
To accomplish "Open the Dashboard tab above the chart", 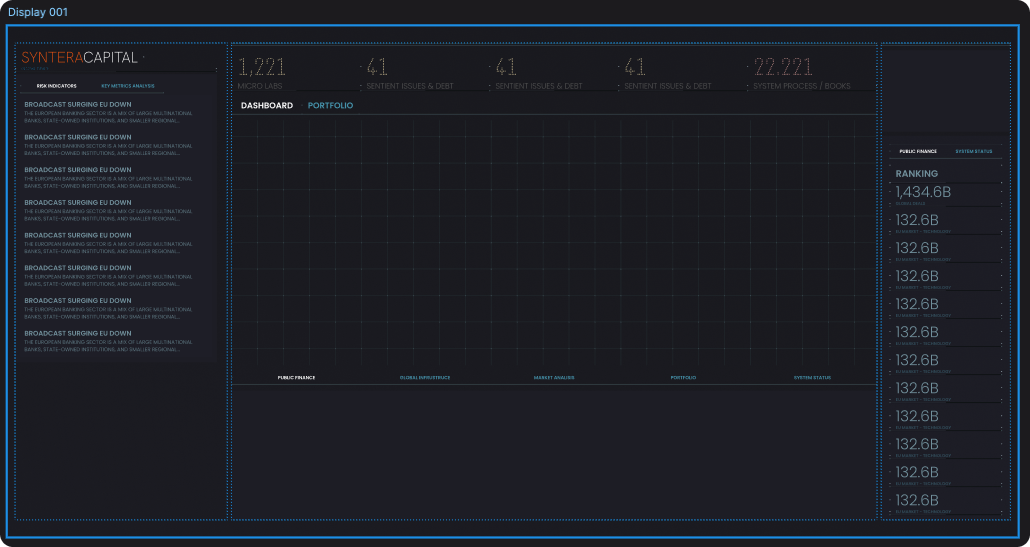I will pos(267,105).
